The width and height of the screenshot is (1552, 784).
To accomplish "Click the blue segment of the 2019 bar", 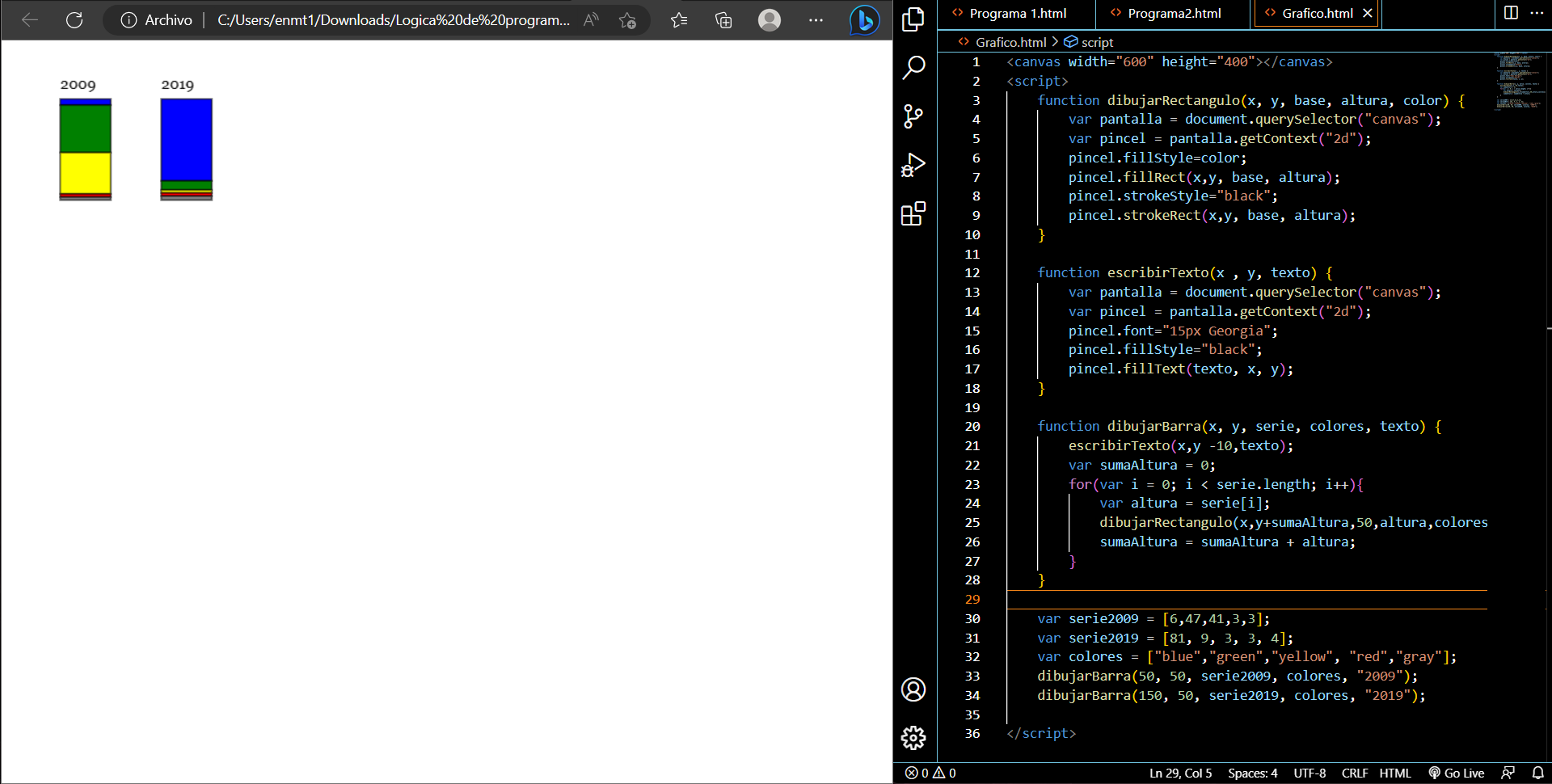I will [x=186, y=139].
